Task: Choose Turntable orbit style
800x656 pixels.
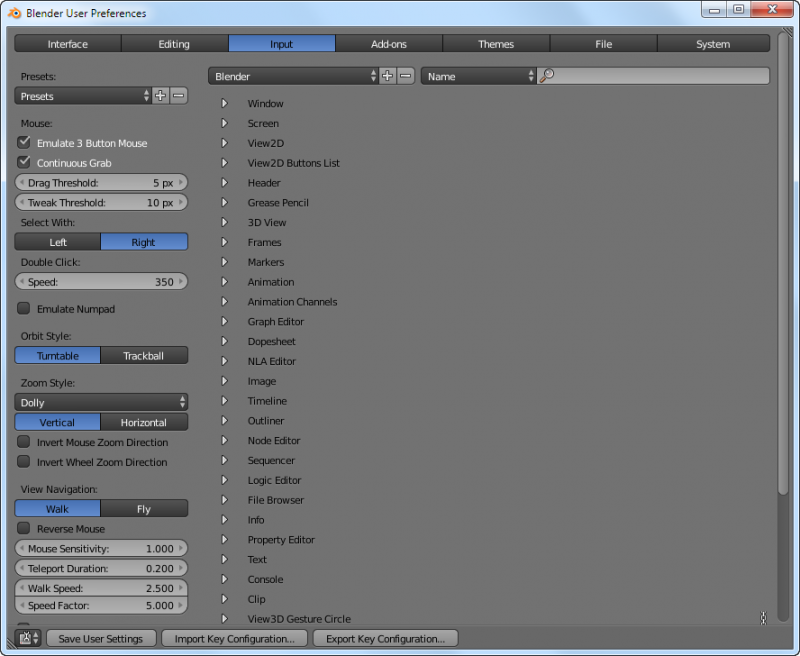Action: 58,356
